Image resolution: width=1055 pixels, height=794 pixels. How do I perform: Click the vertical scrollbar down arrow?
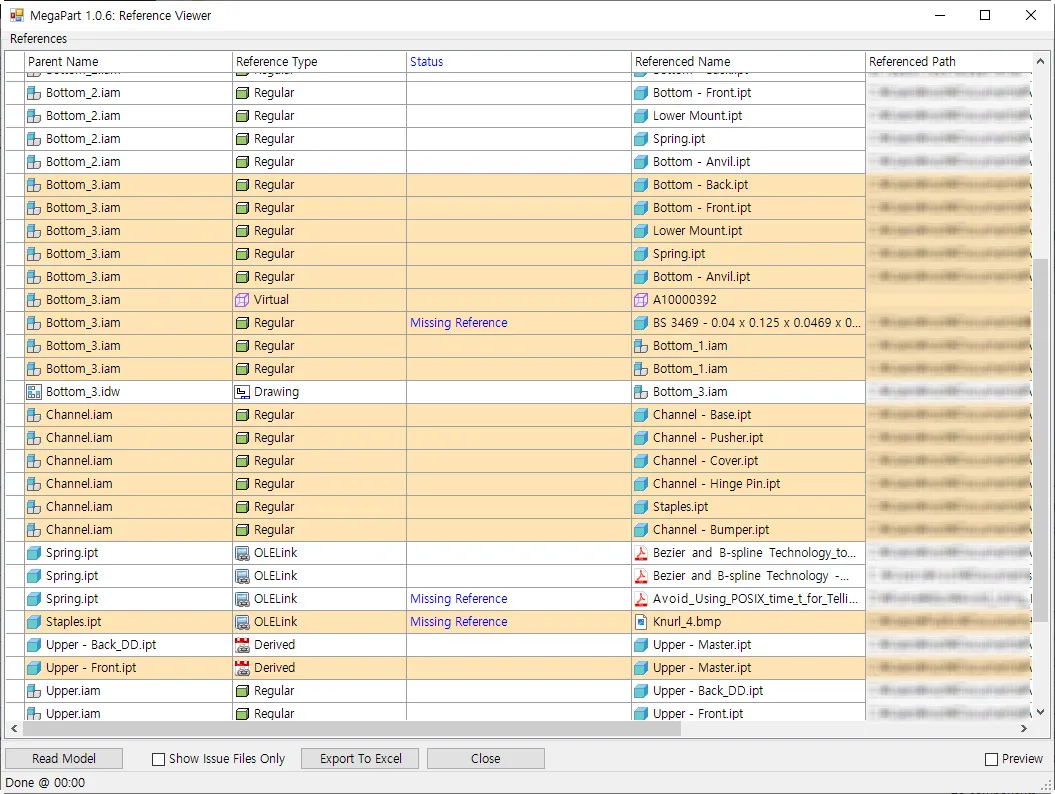(1040, 712)
